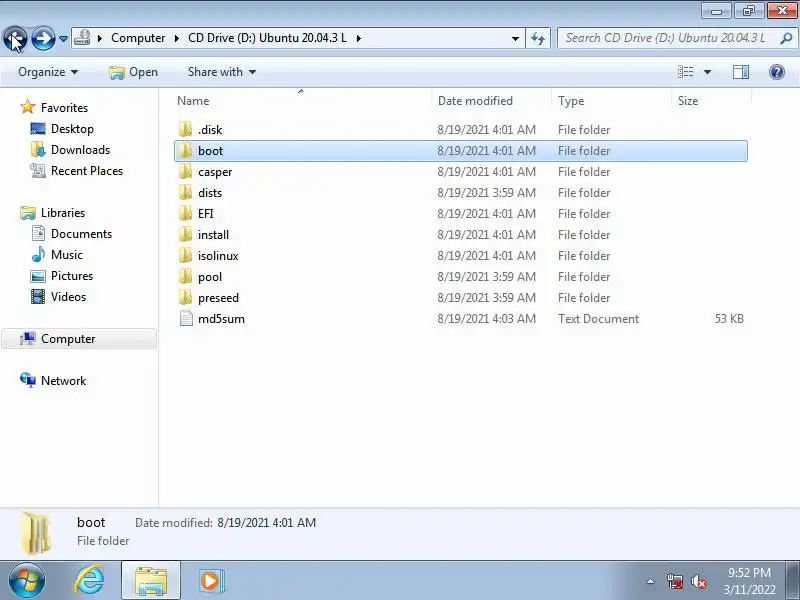Select Computer in the navigation pane
This screenshot has height=600, width=800.
79,339
